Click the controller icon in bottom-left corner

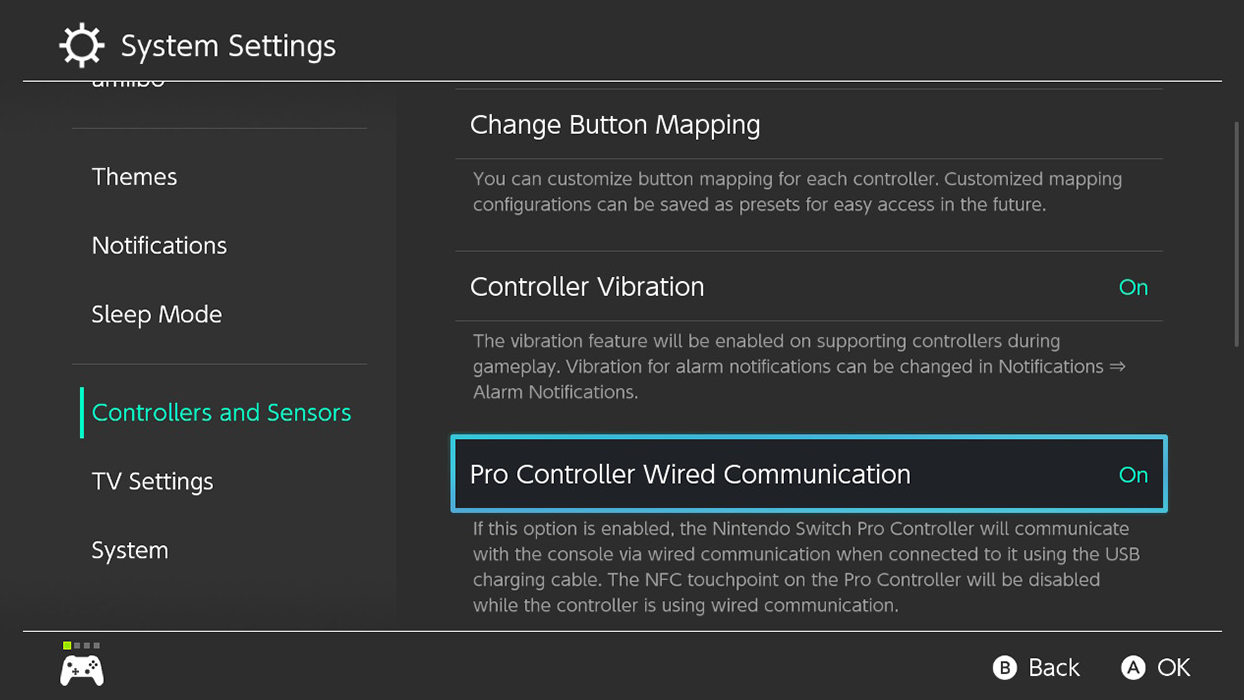[x=82, y=670]
